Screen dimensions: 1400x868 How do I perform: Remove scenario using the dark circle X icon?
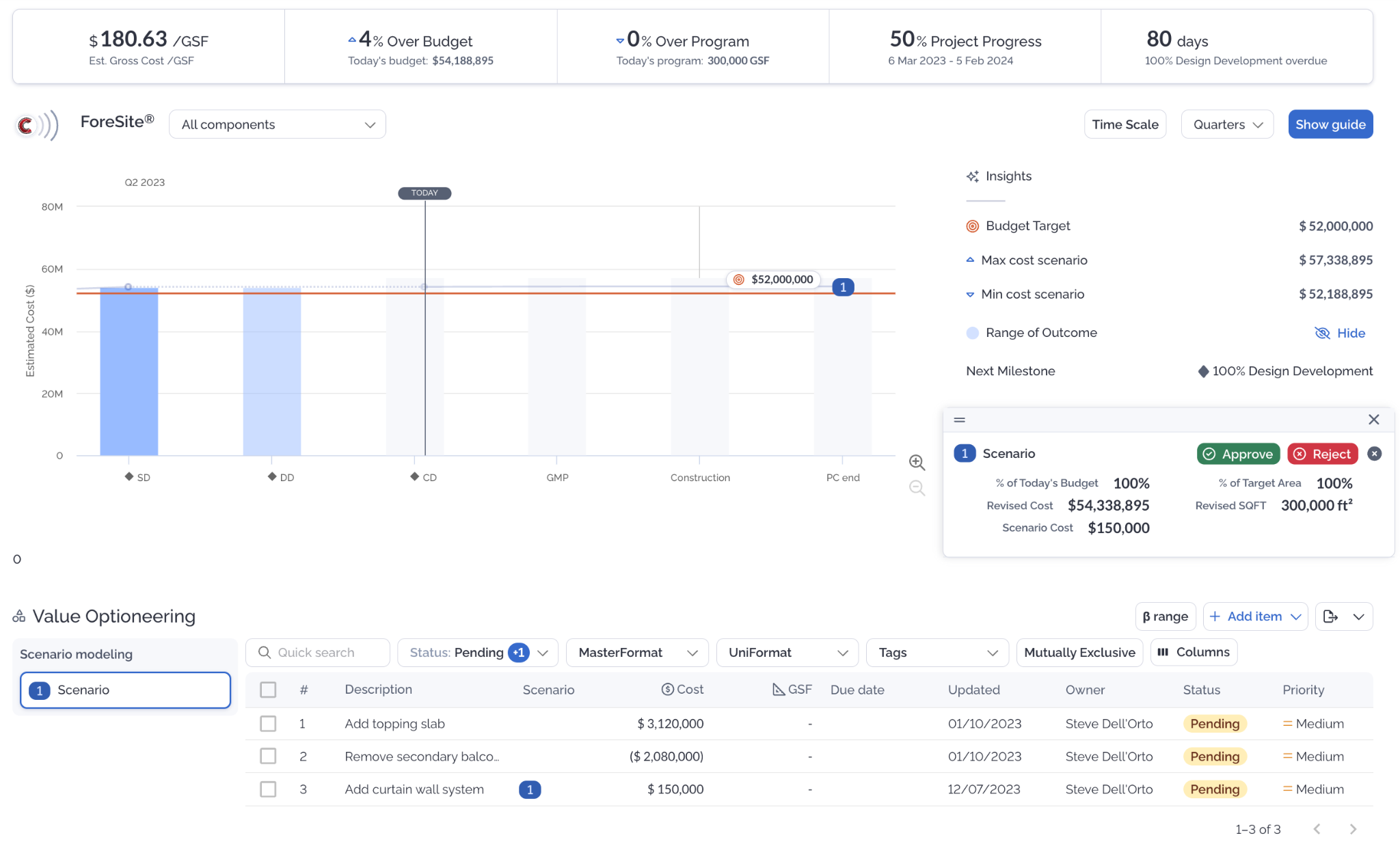(1374, 454)
